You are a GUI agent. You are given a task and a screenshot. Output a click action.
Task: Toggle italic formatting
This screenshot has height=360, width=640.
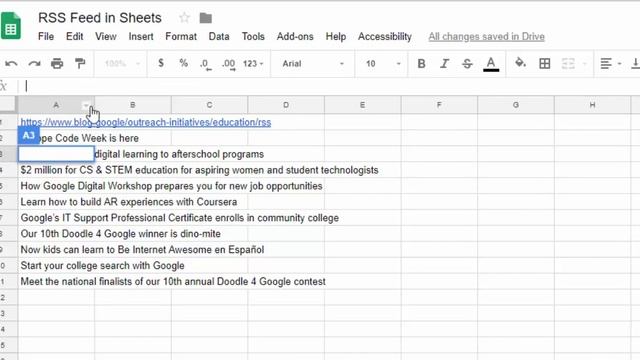click(x=444, y=64)
